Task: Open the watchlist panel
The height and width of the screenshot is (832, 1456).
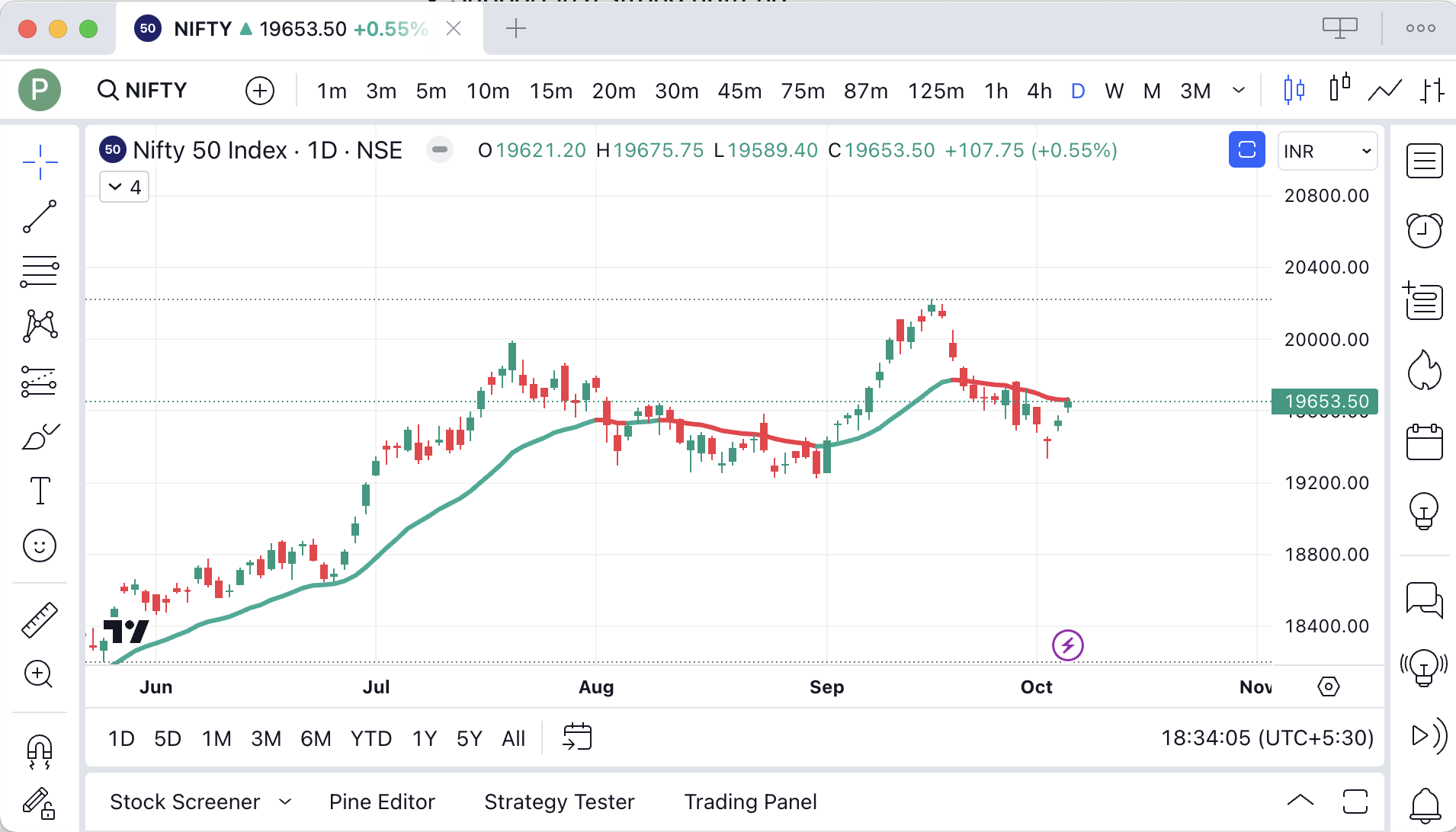Action: point(1424,162)
